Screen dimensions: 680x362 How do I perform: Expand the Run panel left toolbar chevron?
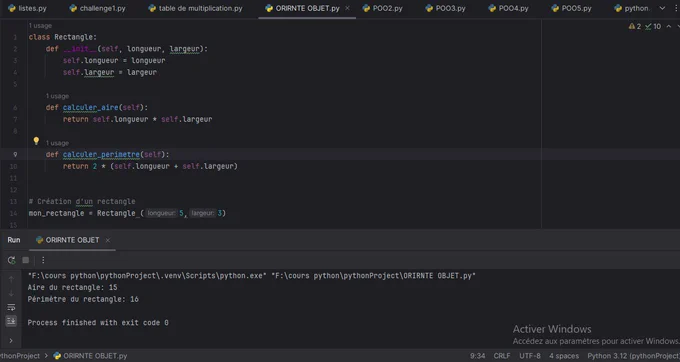click(11, 340)
